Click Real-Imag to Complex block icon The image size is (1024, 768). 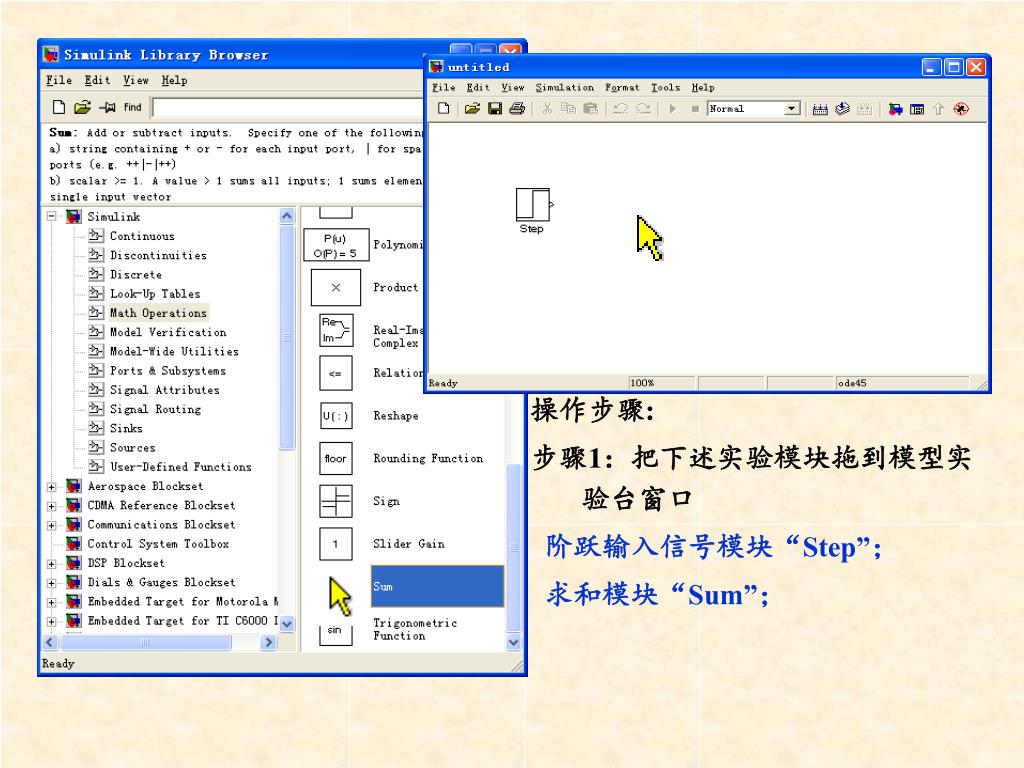click(x=336, y=330)
